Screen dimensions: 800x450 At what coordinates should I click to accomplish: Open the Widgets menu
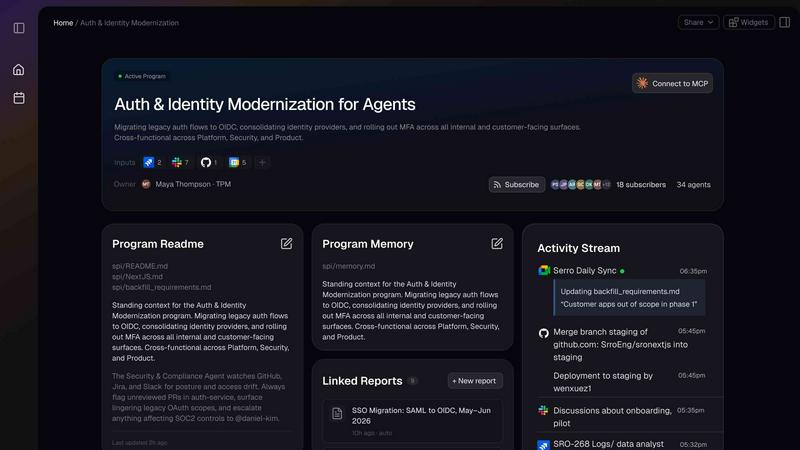[748, 22]
